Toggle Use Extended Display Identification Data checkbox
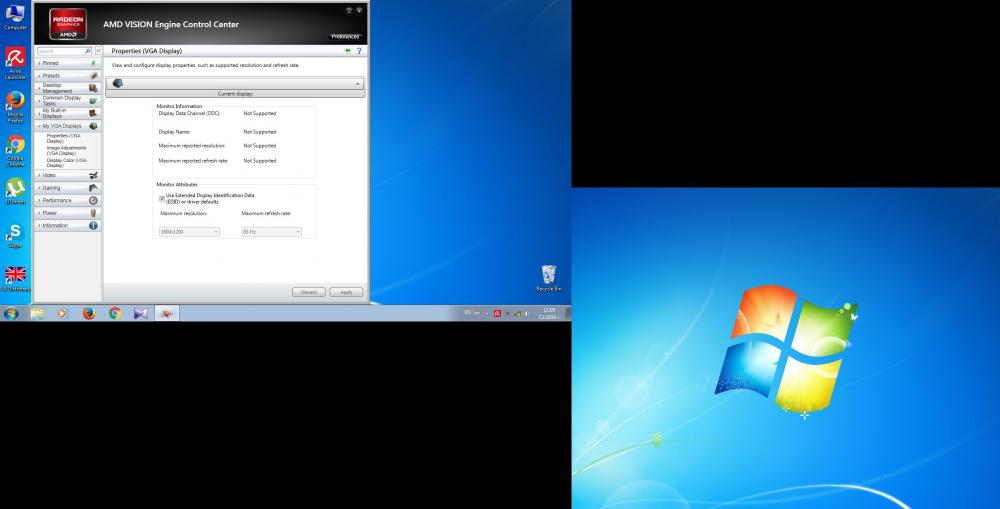This screenshot has height=509, width=1000. click(162, 198)
